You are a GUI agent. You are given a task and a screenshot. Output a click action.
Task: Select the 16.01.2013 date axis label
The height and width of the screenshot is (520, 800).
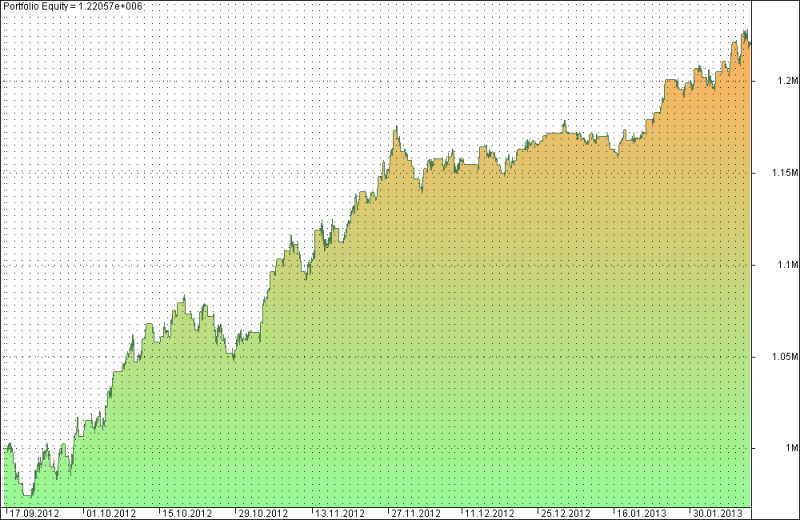[641, 513]
